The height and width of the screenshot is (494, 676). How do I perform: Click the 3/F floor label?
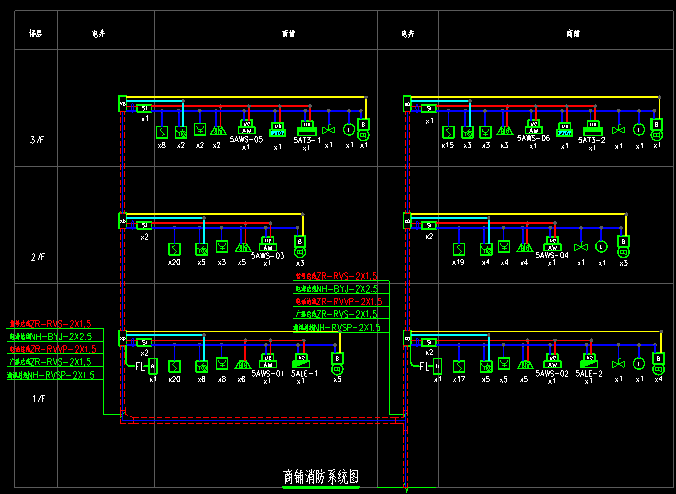click(x=37, y=140)
